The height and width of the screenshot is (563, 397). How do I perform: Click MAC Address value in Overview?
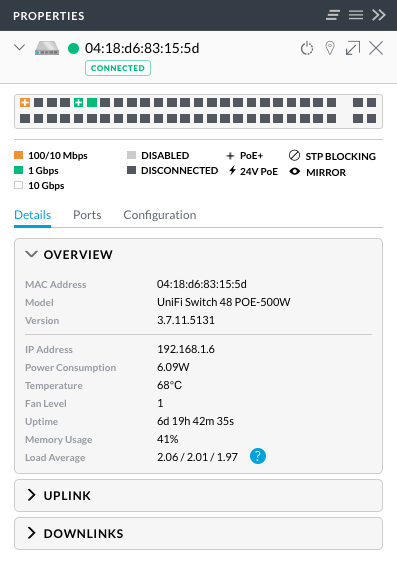coord(202,284)
